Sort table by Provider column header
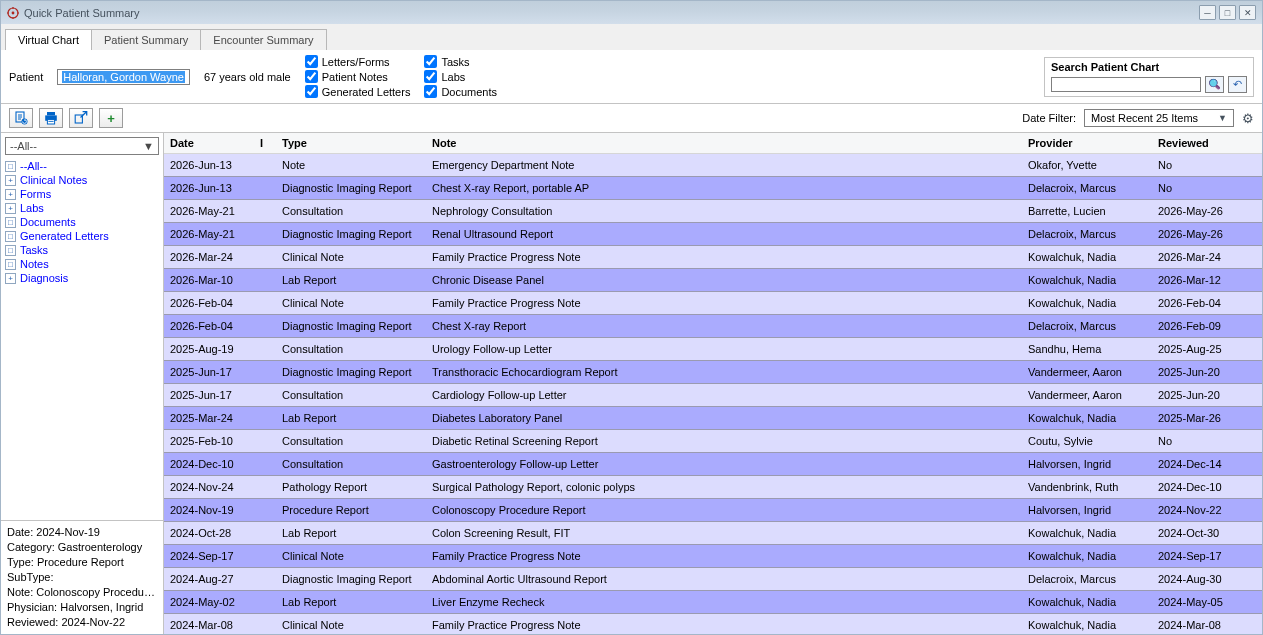This screenshot has width=1263, height=635. [x=1050, y=143]
